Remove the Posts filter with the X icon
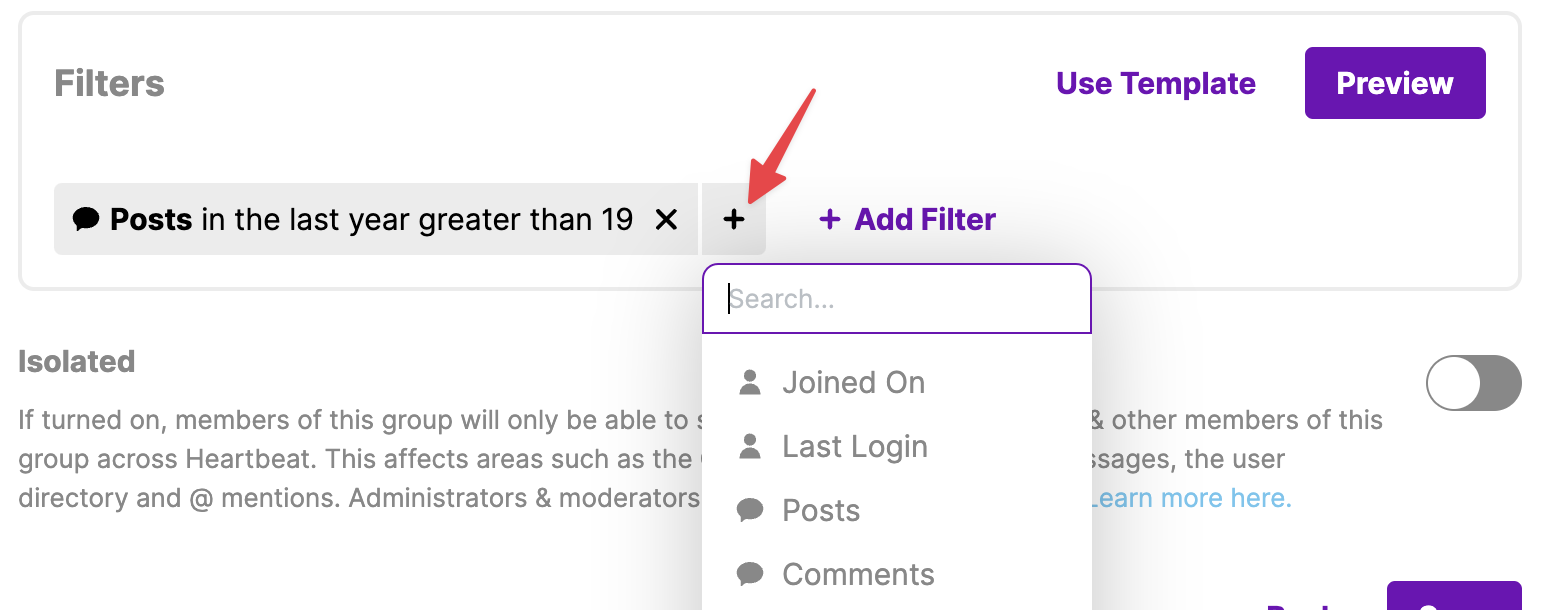Viewport: 1560px width, 610px height. 666,219
